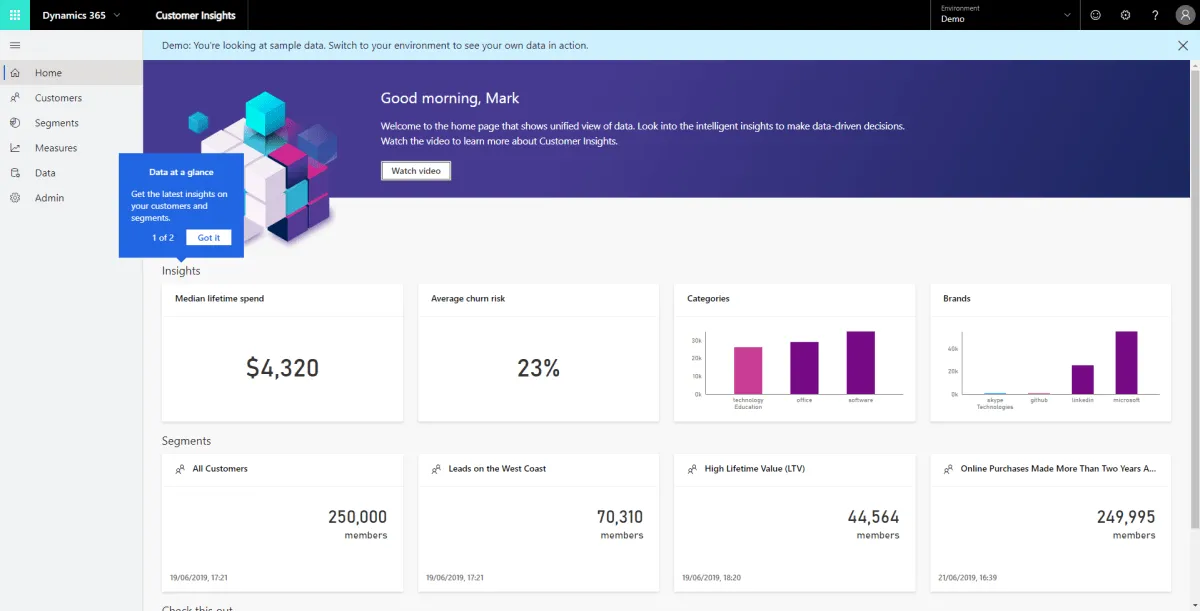Collapse the sidebar with hamburger icon

[15, 45]
